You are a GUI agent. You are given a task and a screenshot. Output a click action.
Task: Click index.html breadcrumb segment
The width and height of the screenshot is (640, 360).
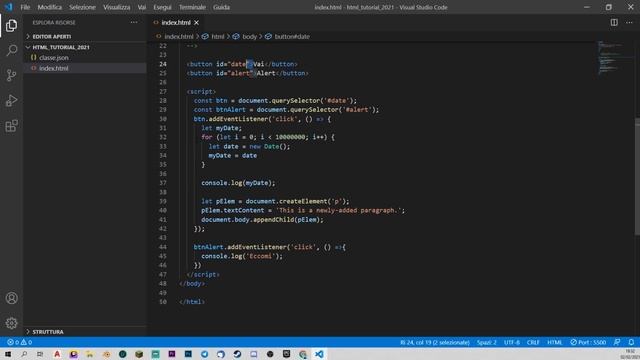coord(179,36)
